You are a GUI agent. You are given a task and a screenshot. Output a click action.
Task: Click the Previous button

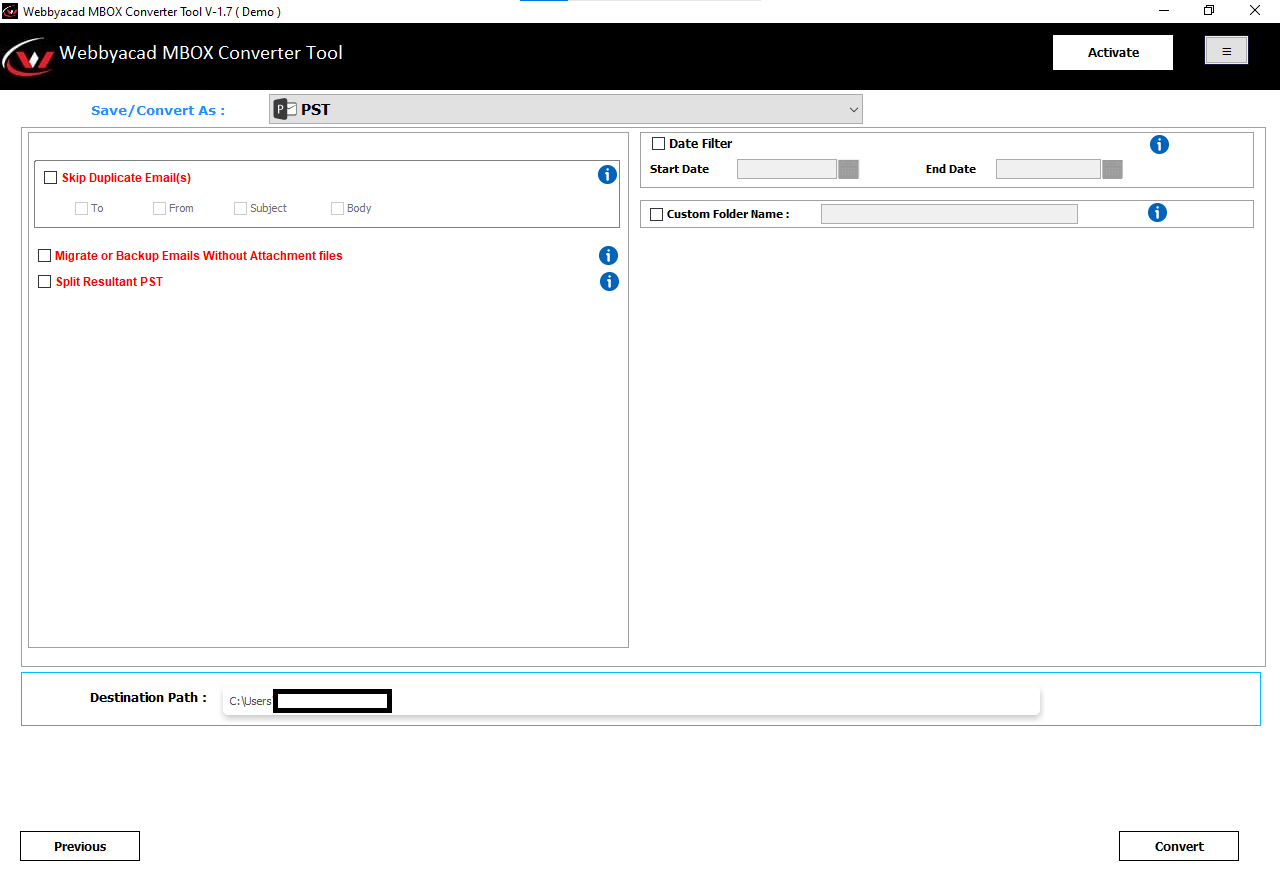pyautogui.click(x=80, y=846)
